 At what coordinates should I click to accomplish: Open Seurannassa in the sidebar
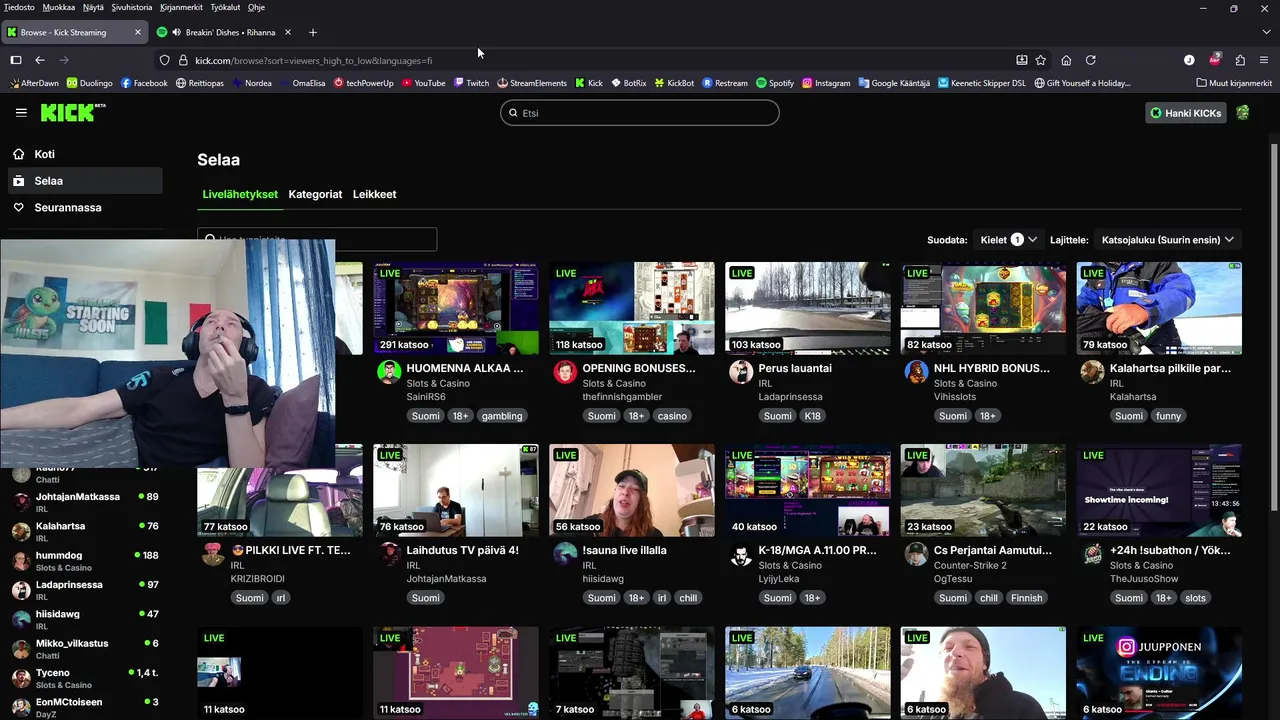[x=84, y=207]
